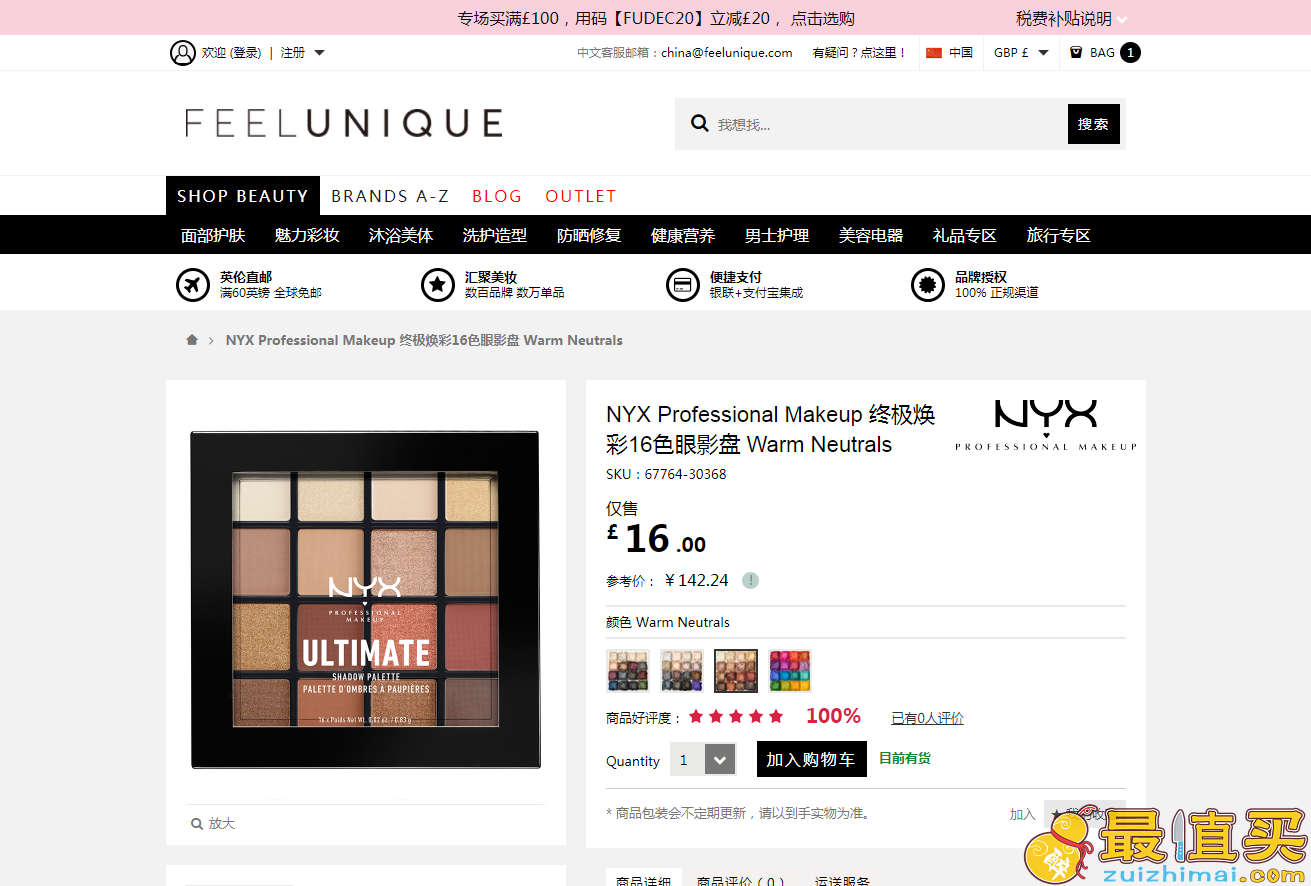Click the ¥142.24 reference price
The image size is (1311, 886).
click(697, 580)
